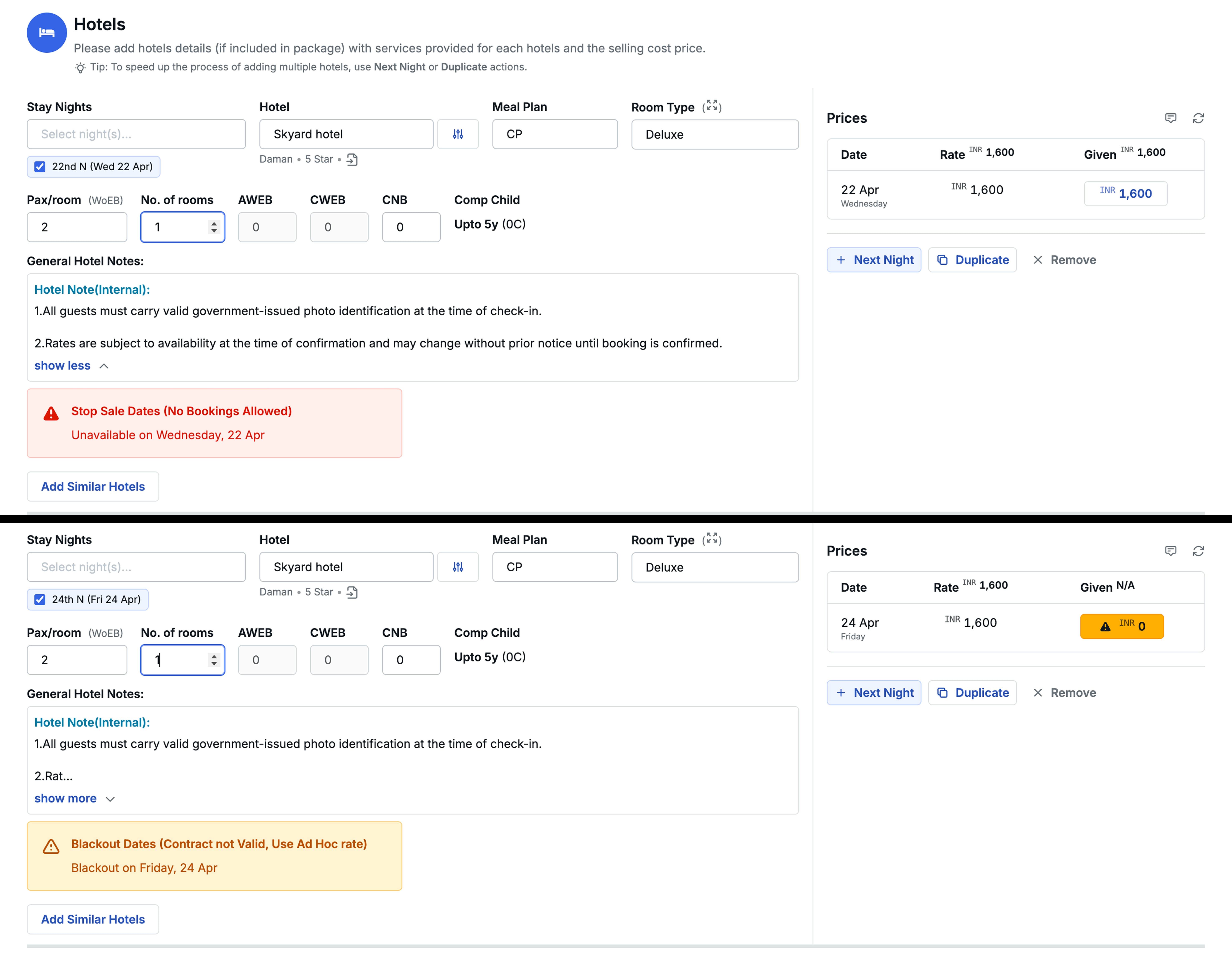Image resolution: width=1232 pixels, height=953 pixels.
Task: Click Add Similar Hotels under Stop Sale warning
Action: click(93, 486)
